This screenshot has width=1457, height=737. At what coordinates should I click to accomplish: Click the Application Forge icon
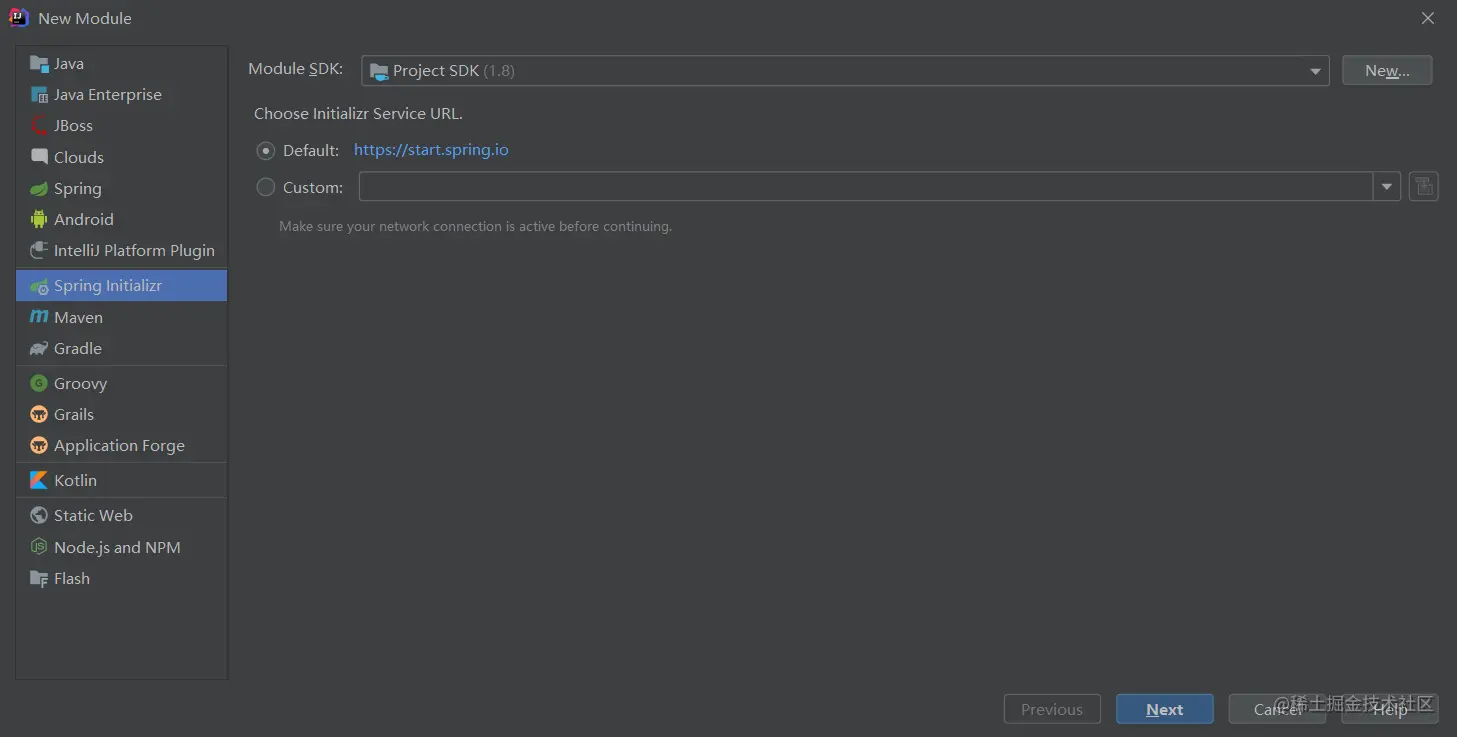[x=39, y=445]
